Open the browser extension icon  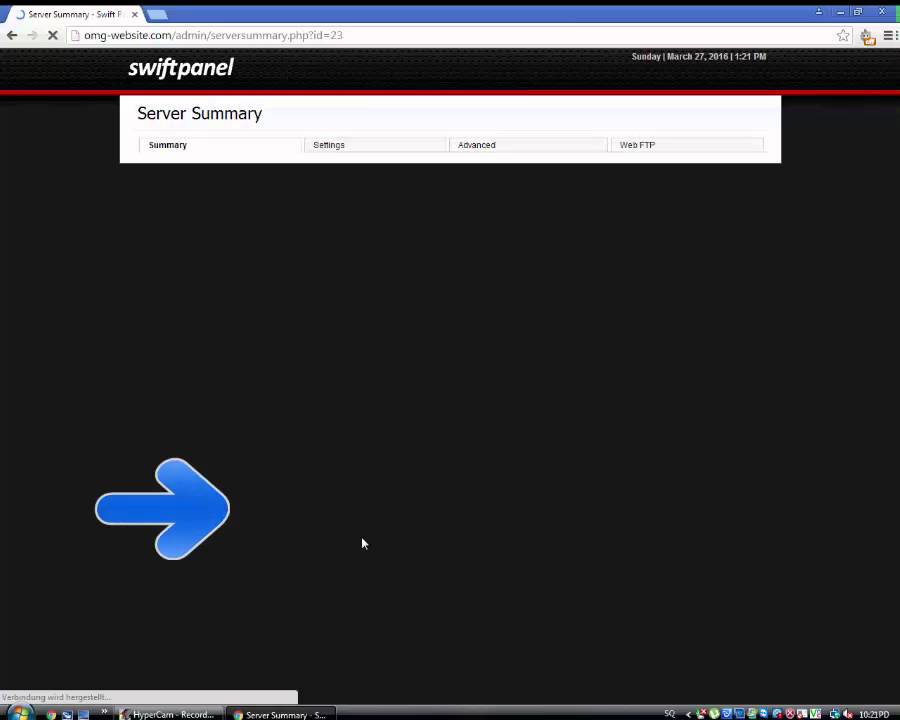tap(867, 37)
